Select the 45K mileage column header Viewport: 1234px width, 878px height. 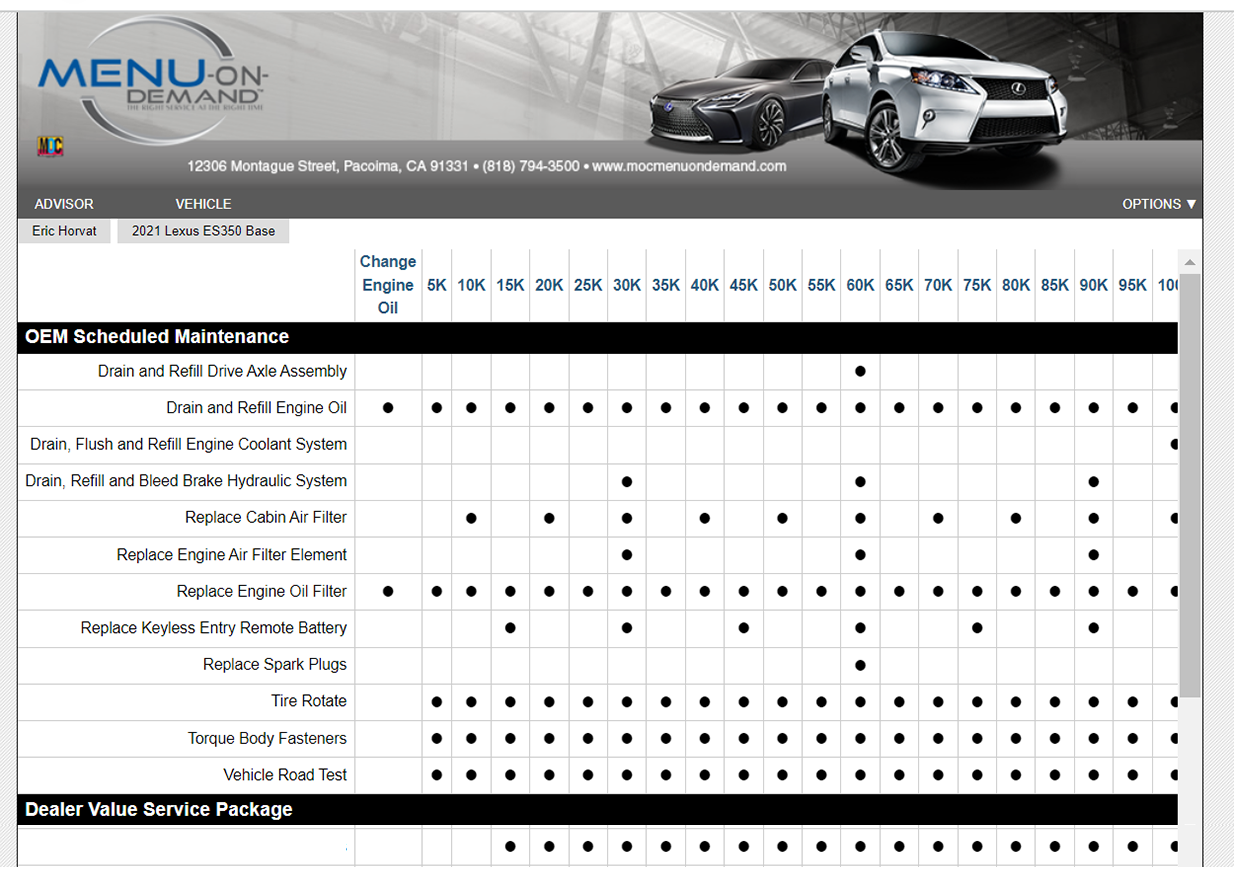click(x=744, y=285)
